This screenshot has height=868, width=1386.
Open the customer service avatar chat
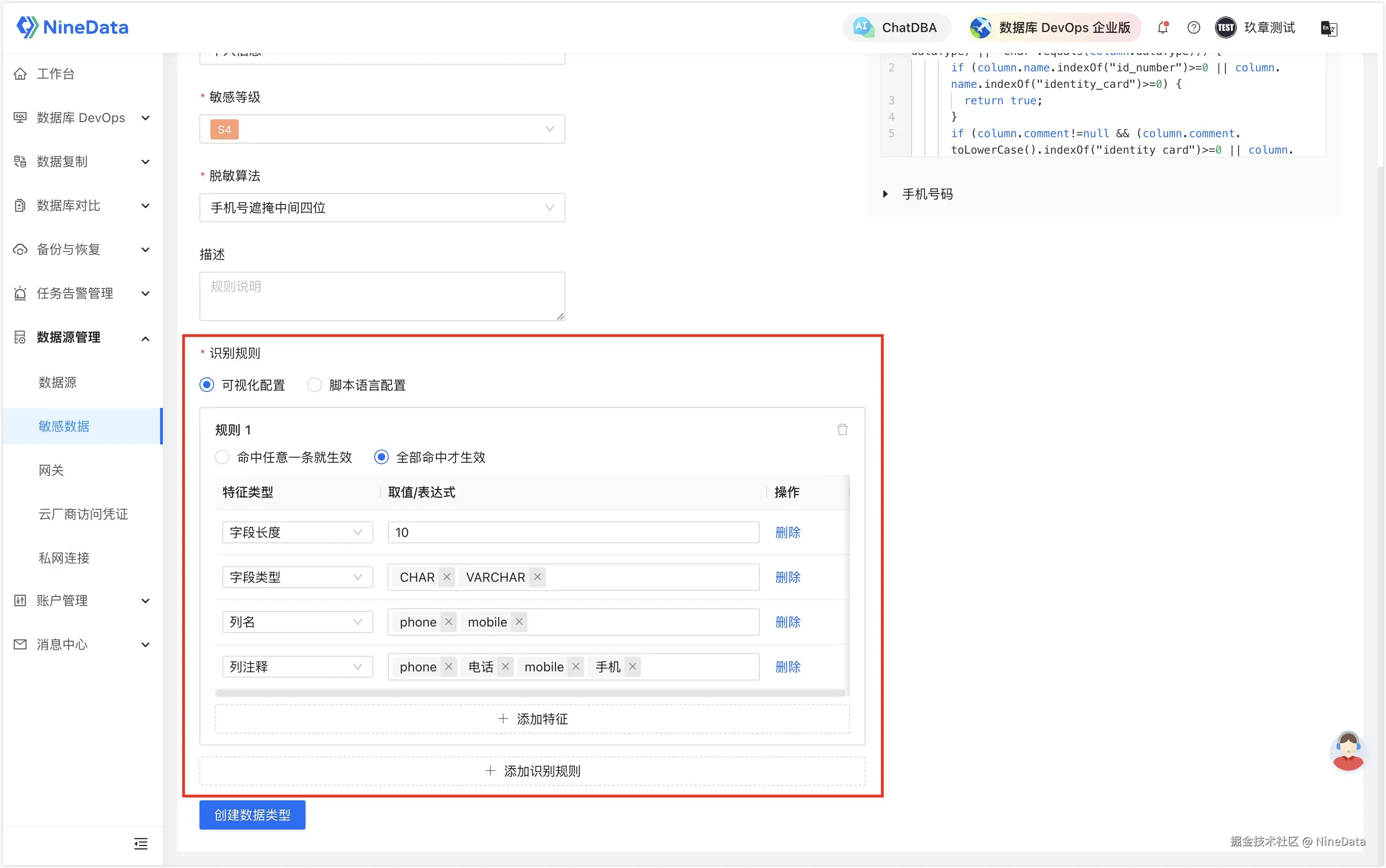tap(1347, 751)
